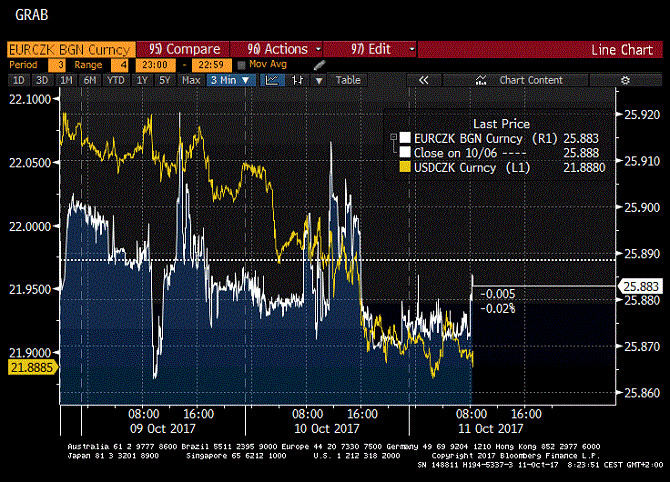
Task: Click the Chart Content icon
Action: pos(481,80)
